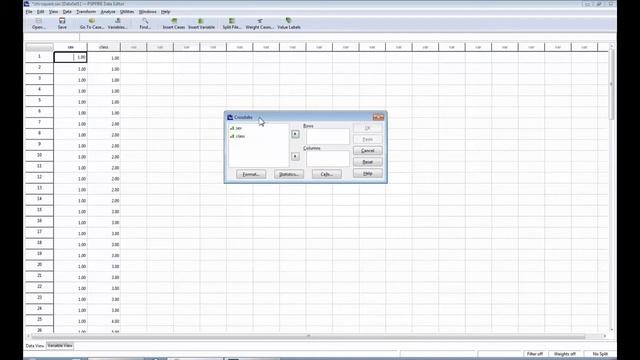
Task: Open the Analyze menu
Action: point(108,12)
